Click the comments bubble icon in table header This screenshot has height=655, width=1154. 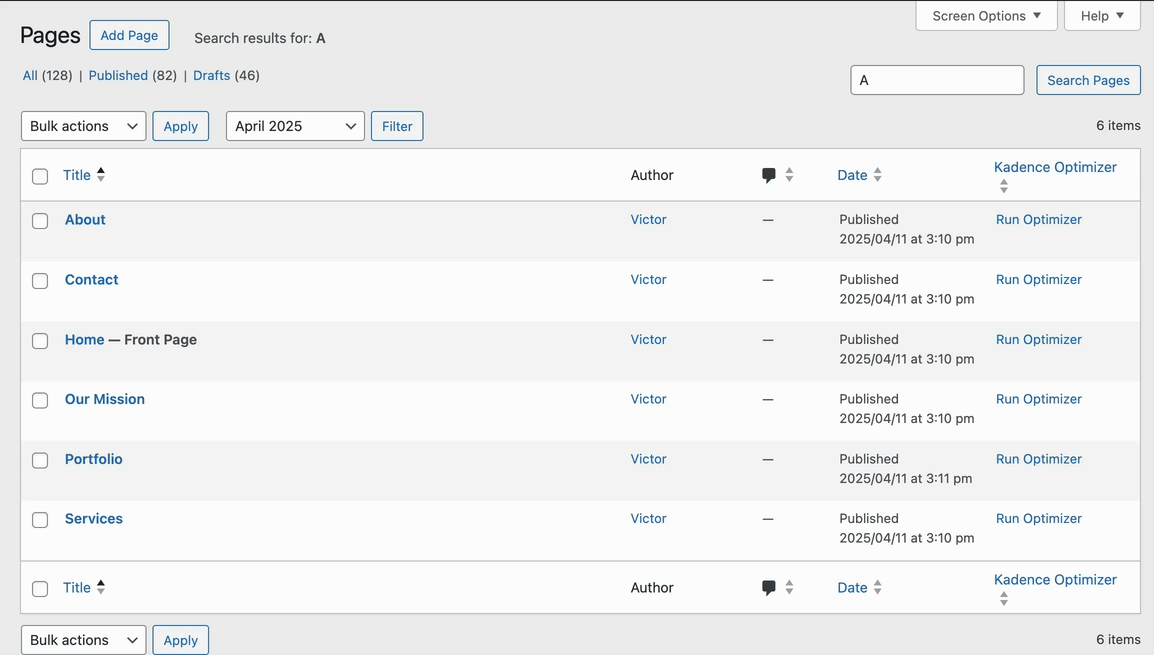coord(768,175)
